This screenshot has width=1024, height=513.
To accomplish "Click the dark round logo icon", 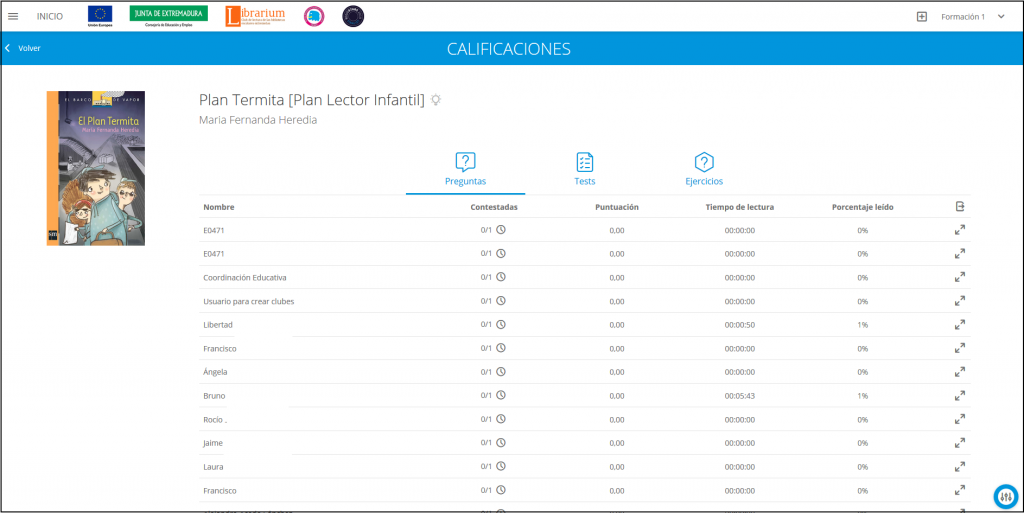I will pos(353,17).
